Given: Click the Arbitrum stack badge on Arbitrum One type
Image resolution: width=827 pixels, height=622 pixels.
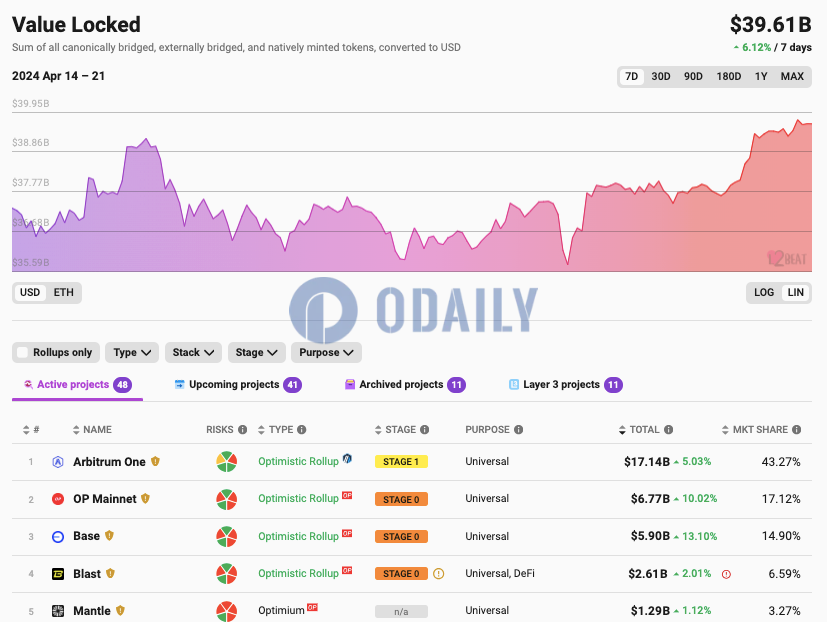Looking at the screenshot, I should click(x=347, y=458).
